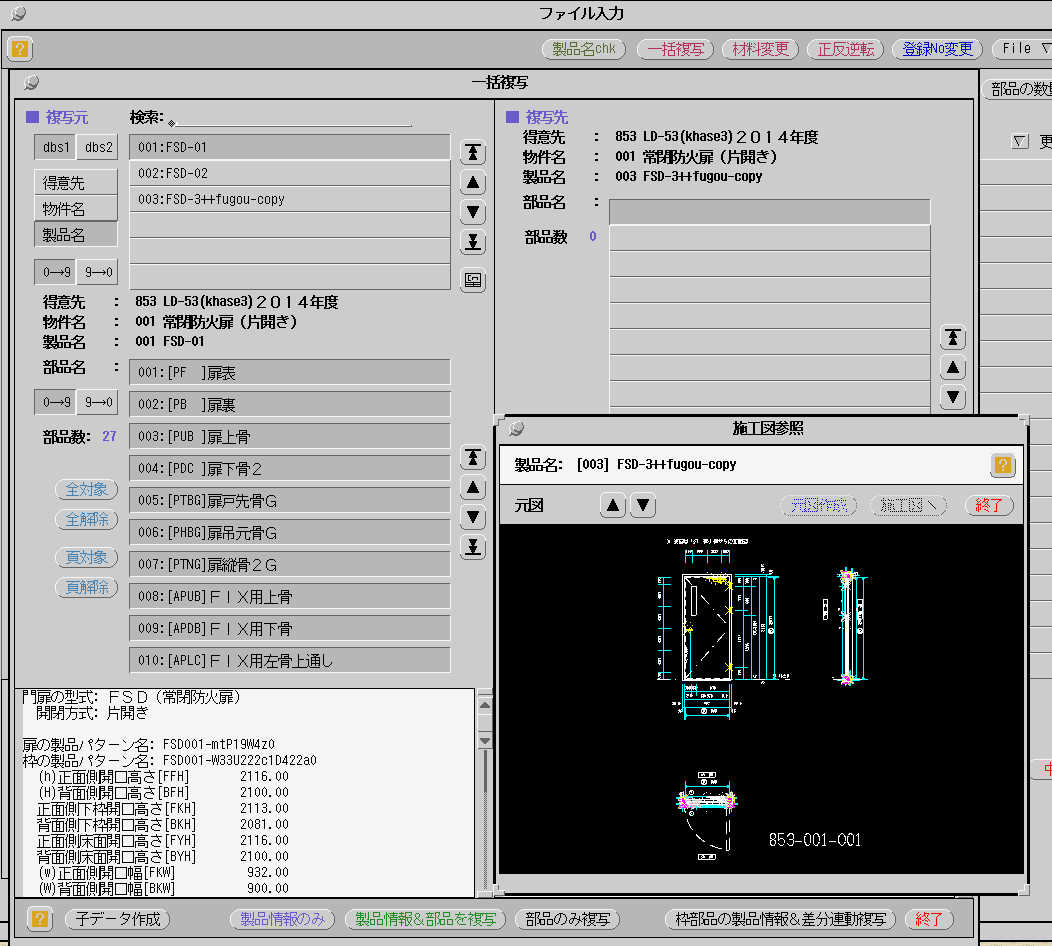
Task: Sort product list 0→9 ascending
Action: click(56, 272)
